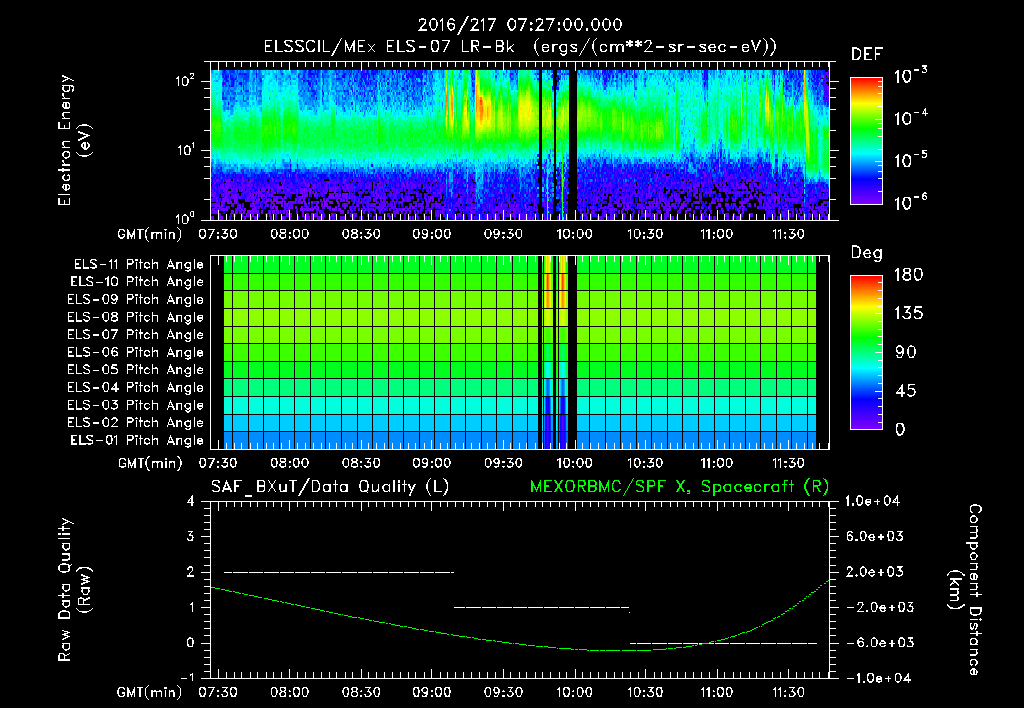
Task: Select the ELS-02 Pitch Angle row label
Action: [136, 423]
